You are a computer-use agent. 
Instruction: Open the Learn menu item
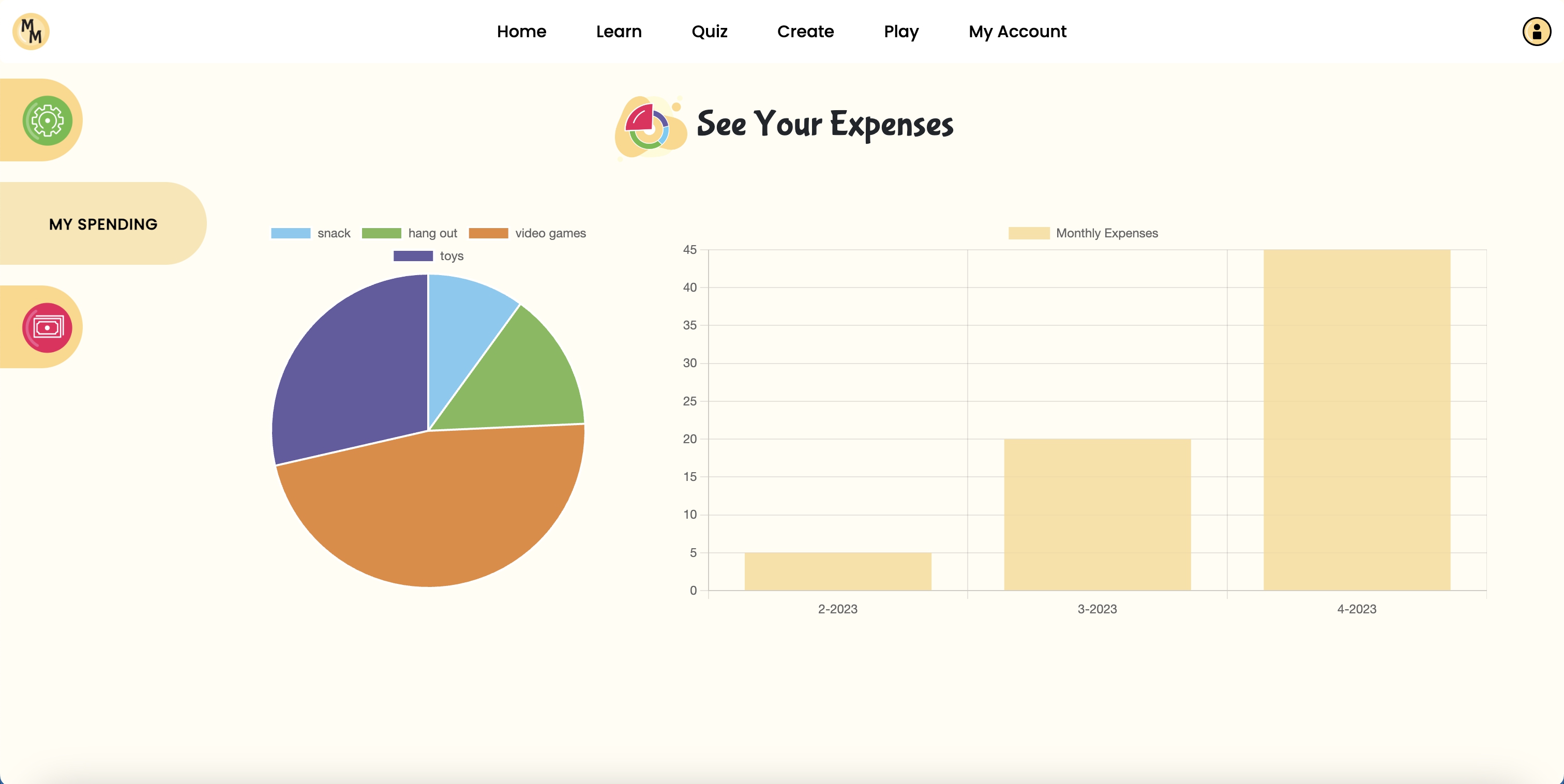618,32
